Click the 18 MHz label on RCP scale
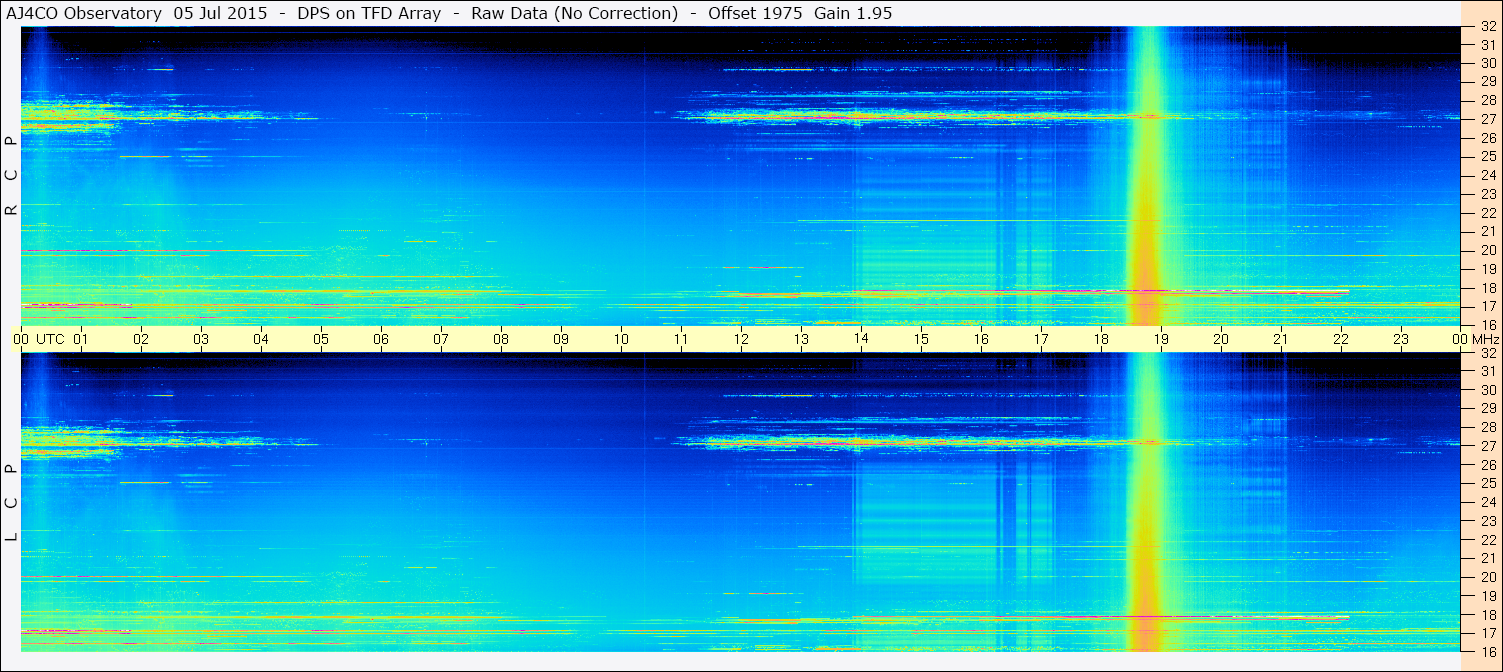This screenshot has width=1503, height=672. tap(1487, 287)
